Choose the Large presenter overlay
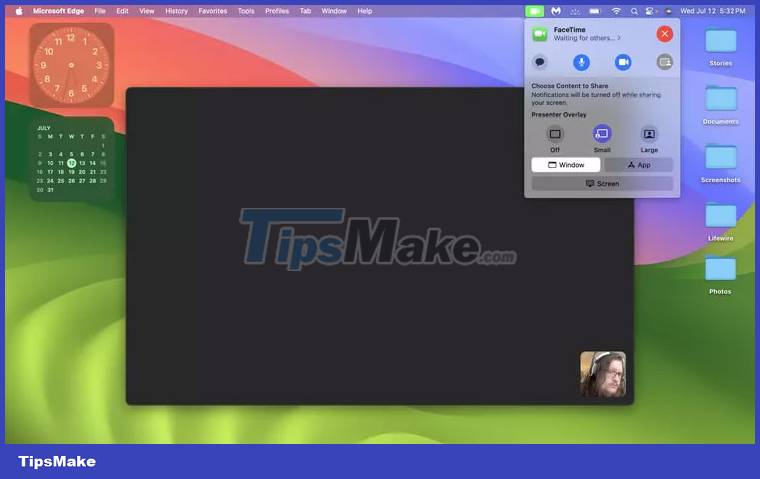This screenshot has width=760, height=479. click(x=649, y=134)
